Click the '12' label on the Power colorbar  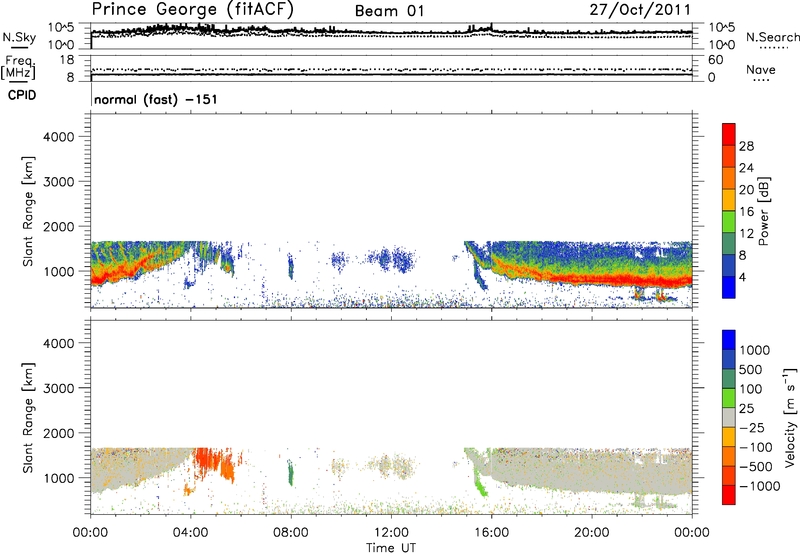pyautogui.click(x=746, y=234)
